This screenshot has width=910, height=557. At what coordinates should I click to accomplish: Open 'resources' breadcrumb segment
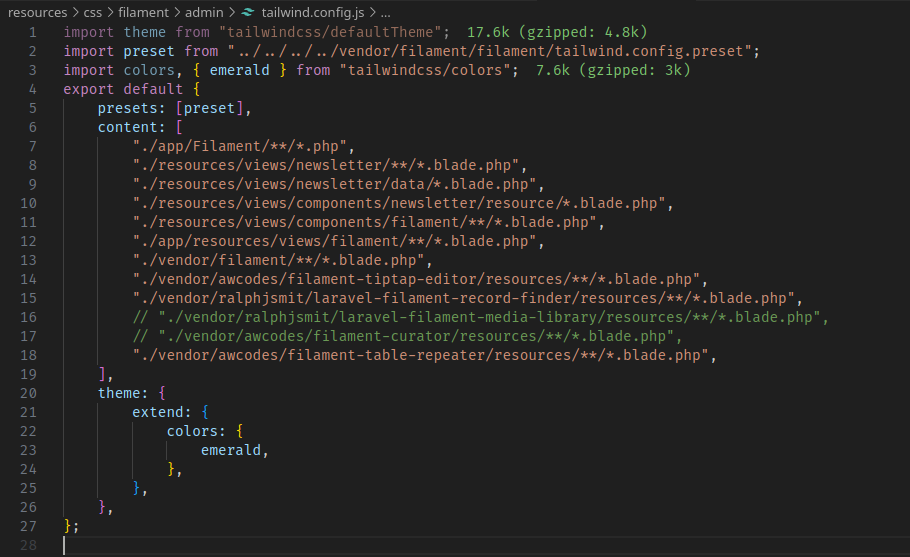[x=38, y=12]
